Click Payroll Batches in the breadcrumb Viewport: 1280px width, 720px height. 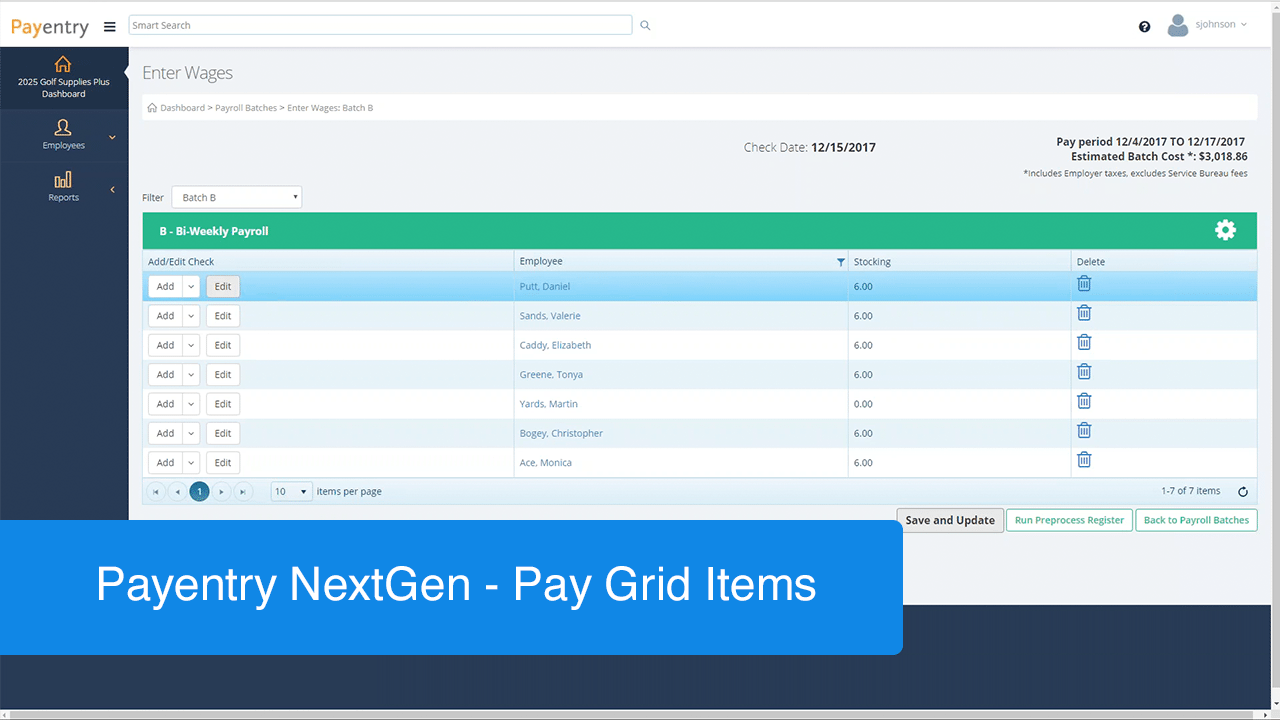tap(246, 107)
